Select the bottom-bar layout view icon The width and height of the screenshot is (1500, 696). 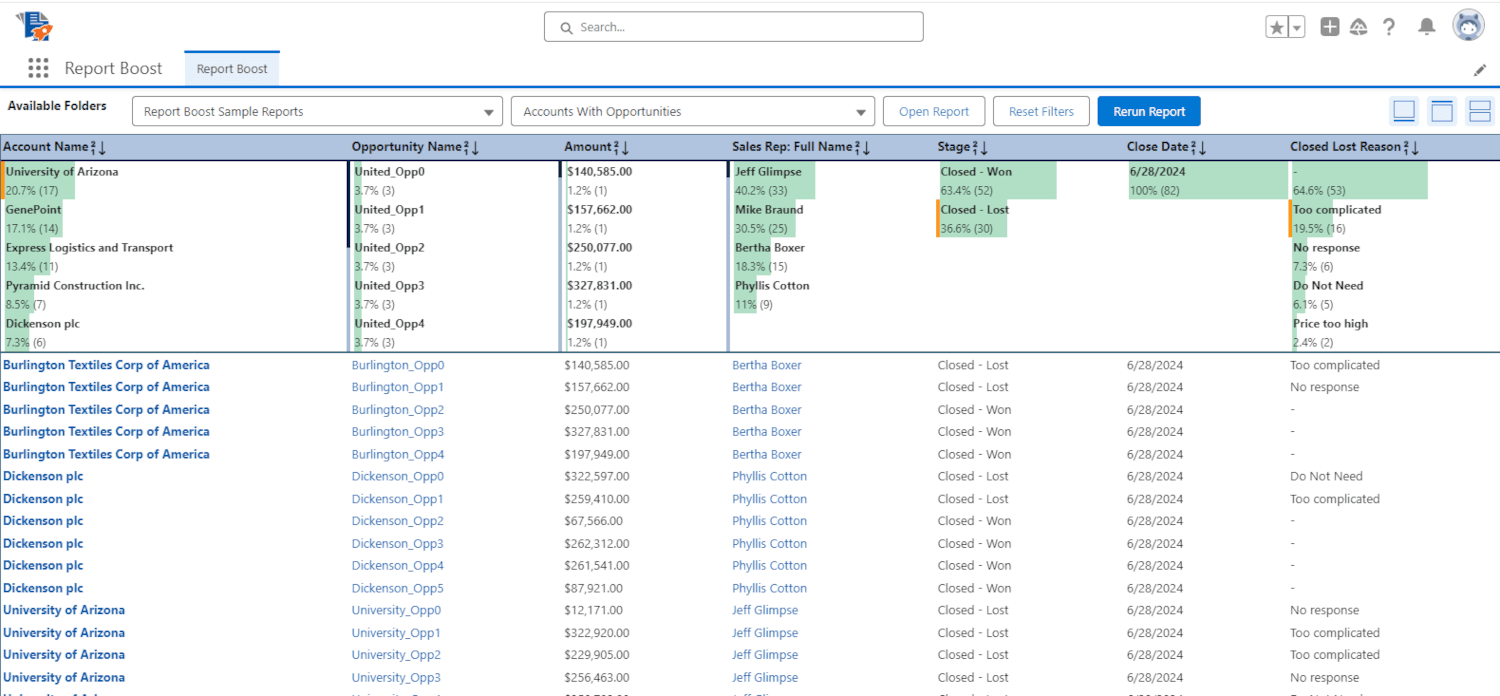[1404, 111]
